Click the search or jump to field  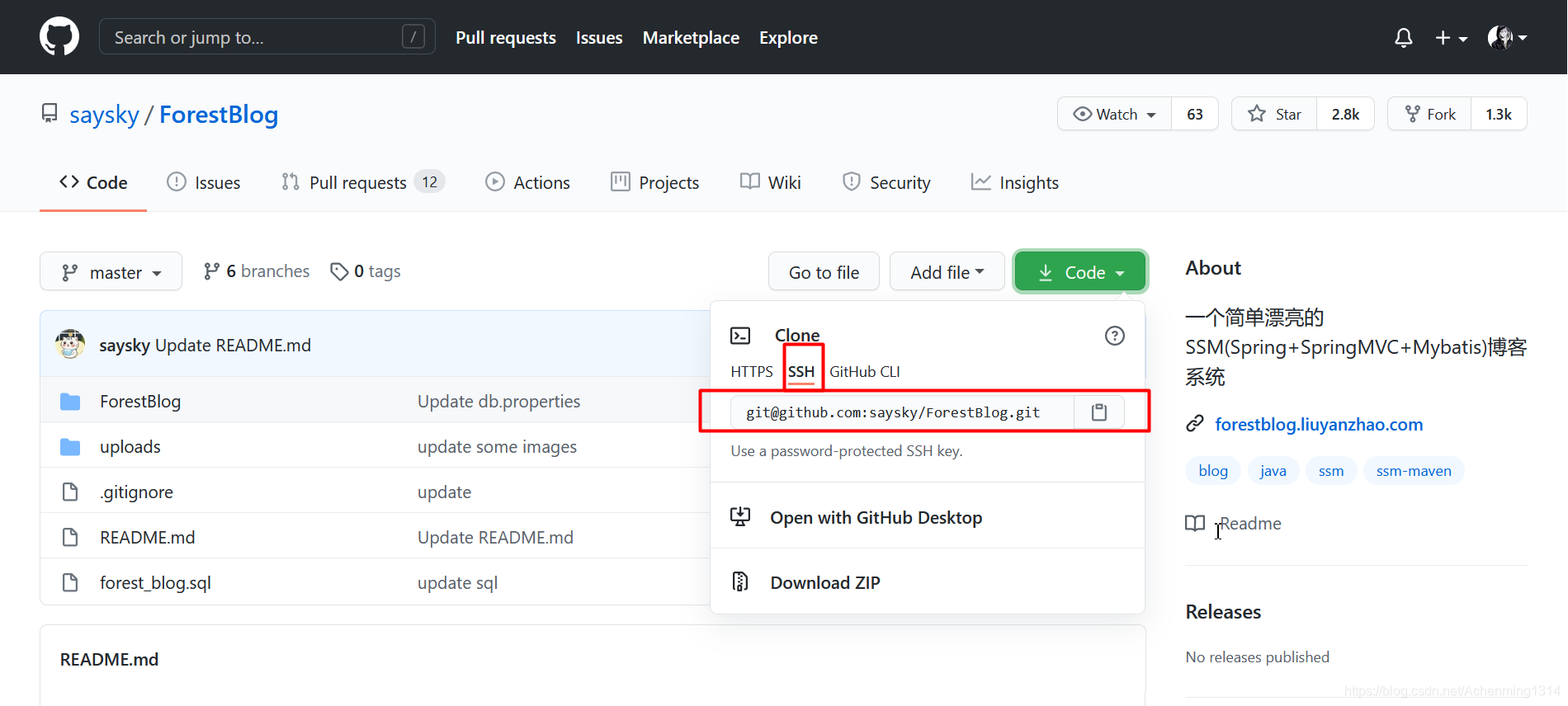267,37
